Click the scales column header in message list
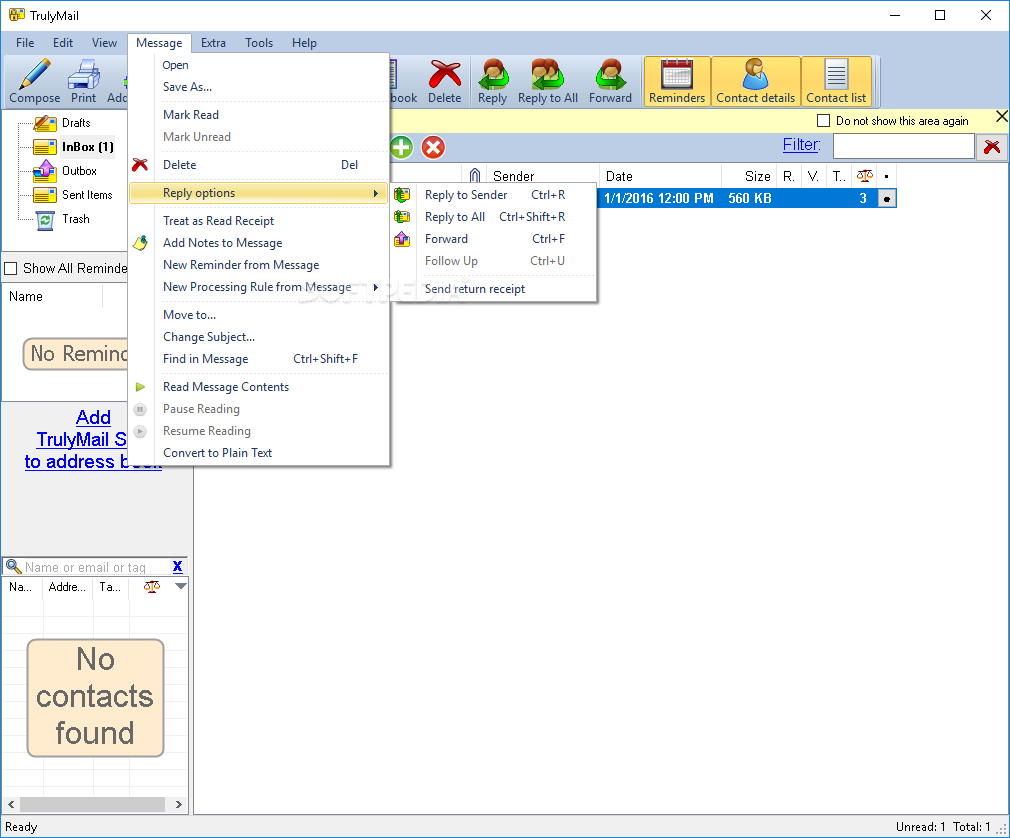This screenshot has height=838, width=1010. pyautogui.click(x=865, y=175)
